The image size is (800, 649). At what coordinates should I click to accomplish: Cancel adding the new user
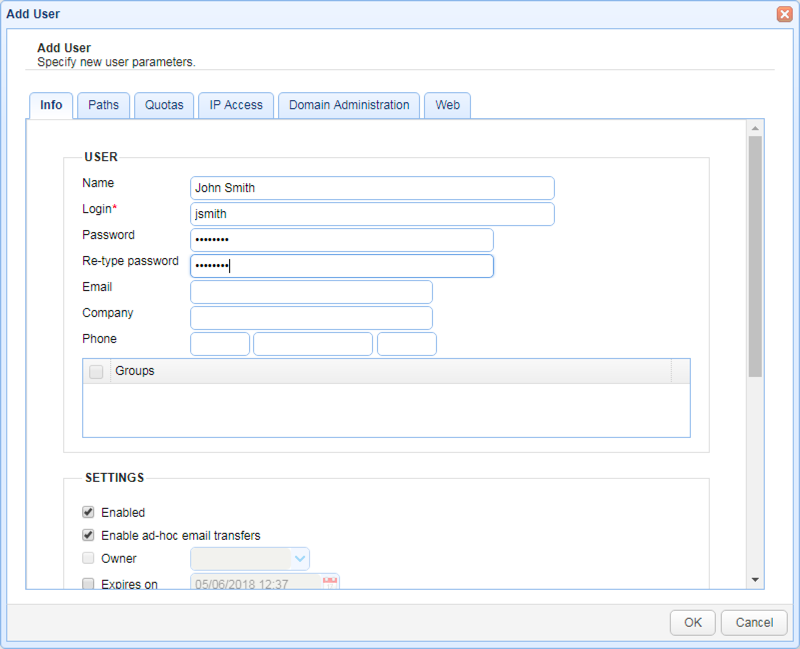click(x=754, y=622)
